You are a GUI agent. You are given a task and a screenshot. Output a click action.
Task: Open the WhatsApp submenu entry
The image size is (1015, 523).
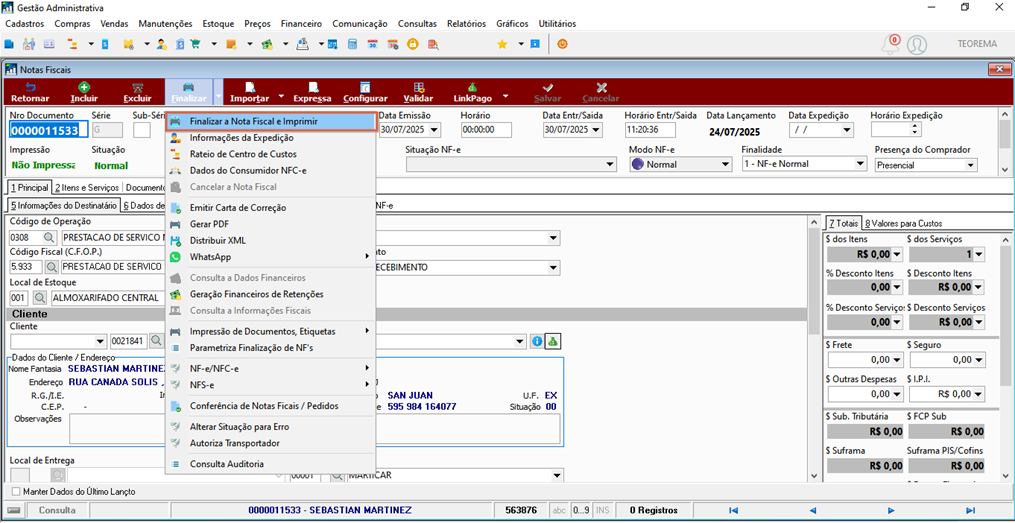point(271,257)
